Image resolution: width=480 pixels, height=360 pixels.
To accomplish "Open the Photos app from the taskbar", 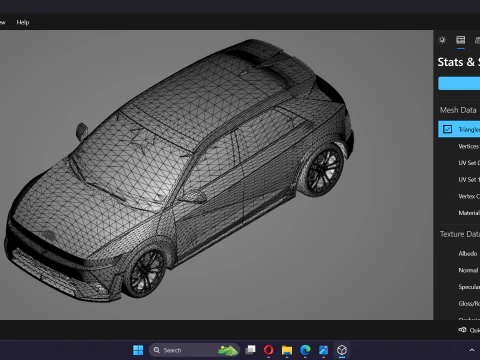I will (323, 350).
